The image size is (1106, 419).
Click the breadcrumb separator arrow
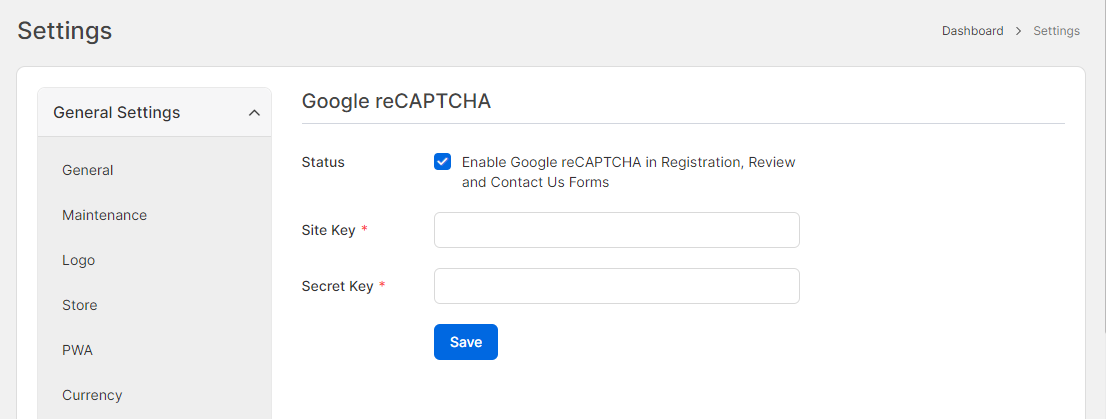pos(1019,31)
